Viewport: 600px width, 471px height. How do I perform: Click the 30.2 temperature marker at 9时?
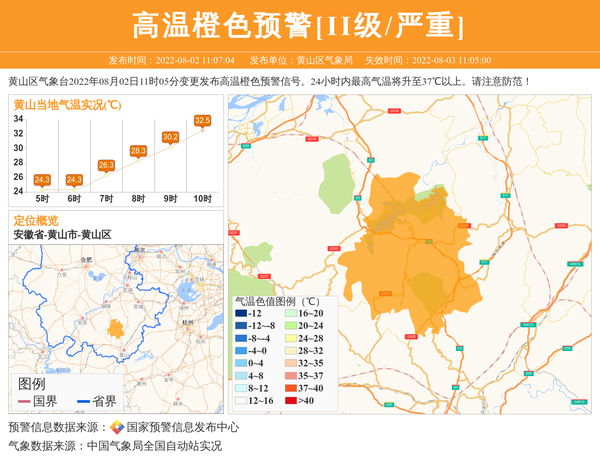click(170, 137)
